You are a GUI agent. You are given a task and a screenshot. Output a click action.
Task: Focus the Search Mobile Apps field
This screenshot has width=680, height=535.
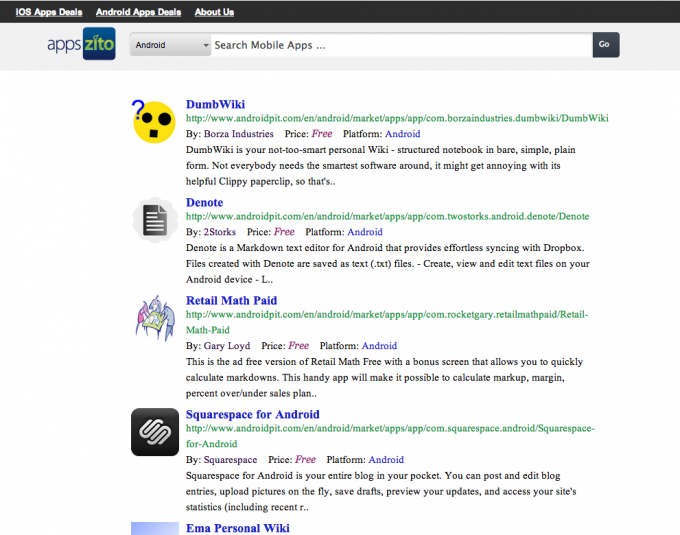tap(402, 45)
